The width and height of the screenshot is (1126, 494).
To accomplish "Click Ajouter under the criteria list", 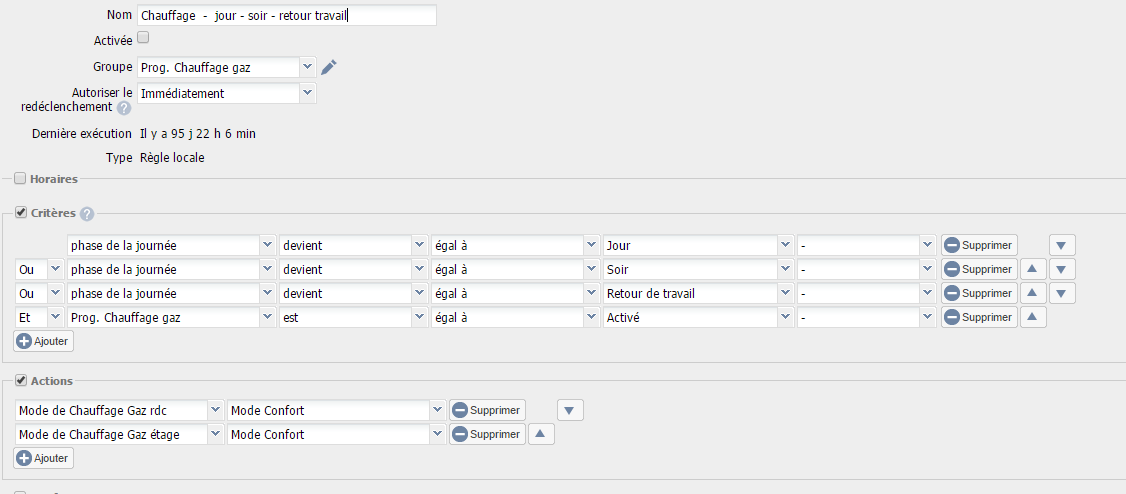I will tap(44, 341).
